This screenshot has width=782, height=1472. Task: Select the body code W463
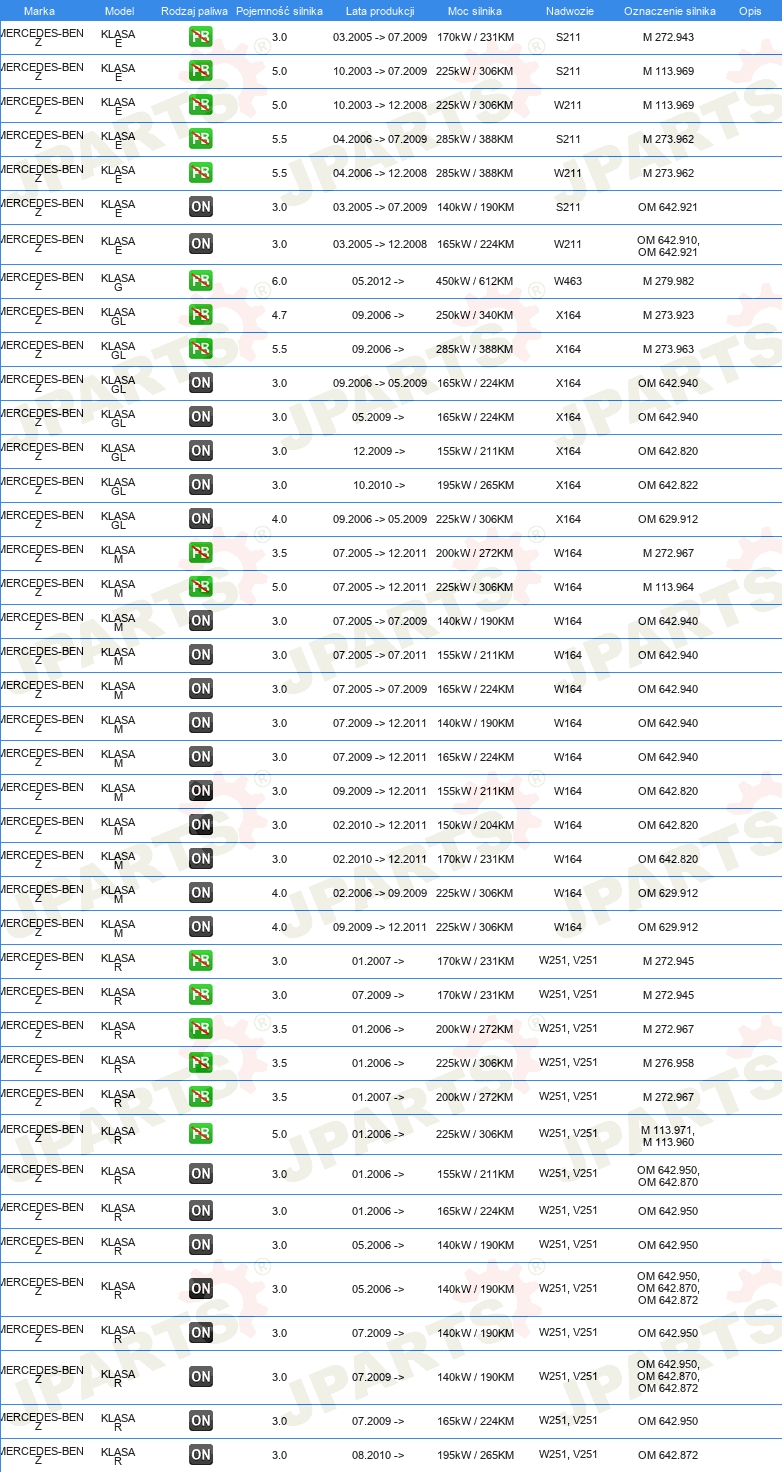(568, 281)
